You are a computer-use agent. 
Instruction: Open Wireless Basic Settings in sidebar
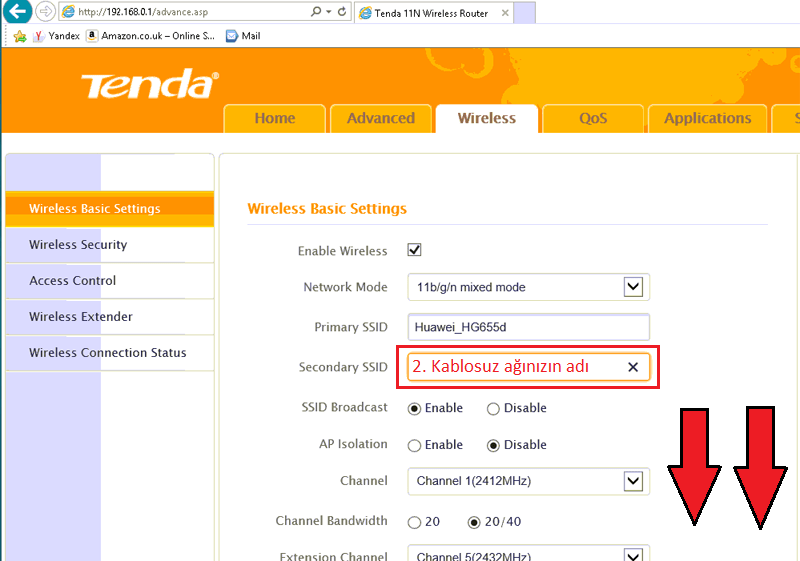tap(110, 209)
